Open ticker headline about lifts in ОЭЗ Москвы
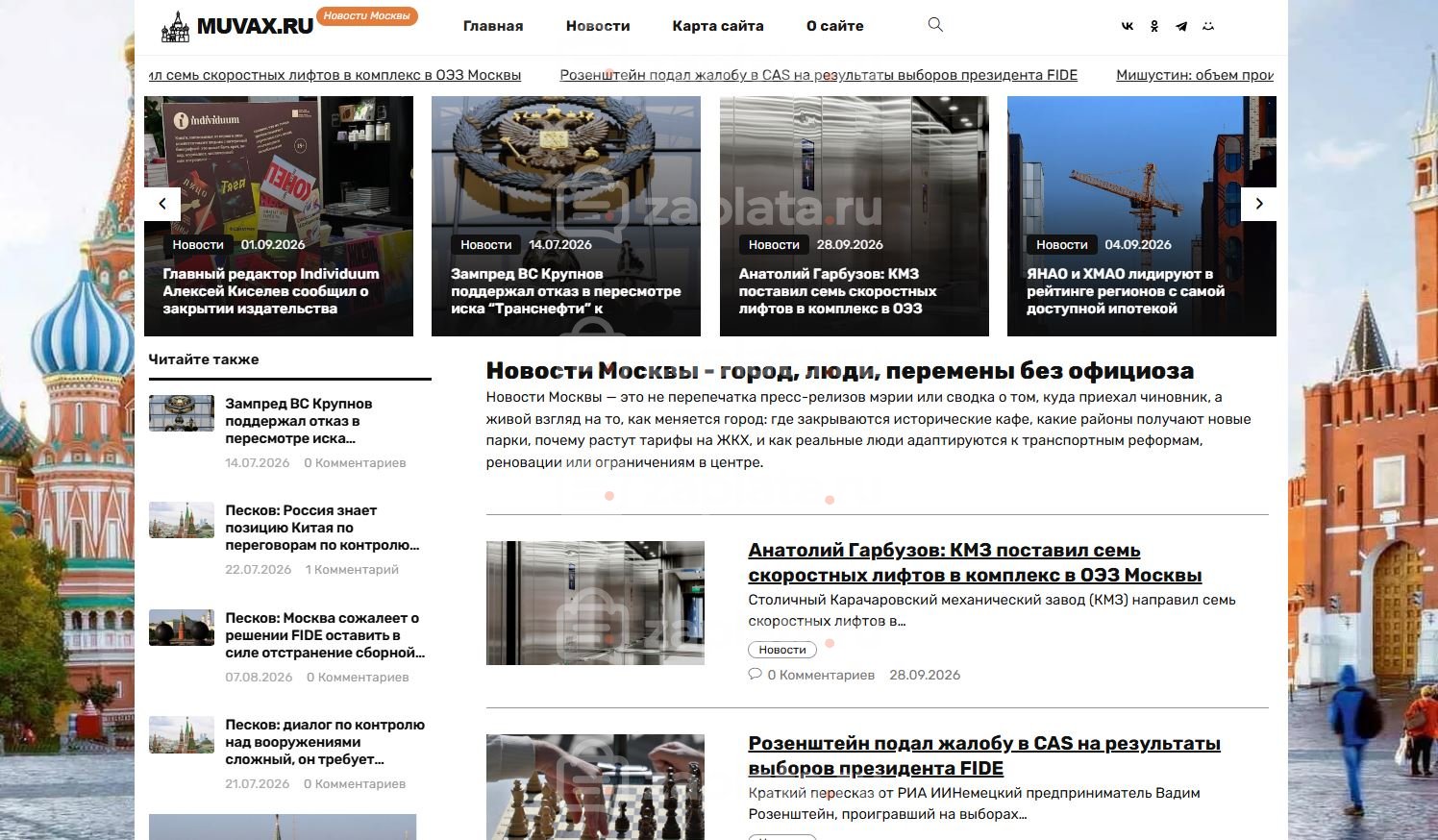Screen dimensions: 1438x840 [335, 75]
